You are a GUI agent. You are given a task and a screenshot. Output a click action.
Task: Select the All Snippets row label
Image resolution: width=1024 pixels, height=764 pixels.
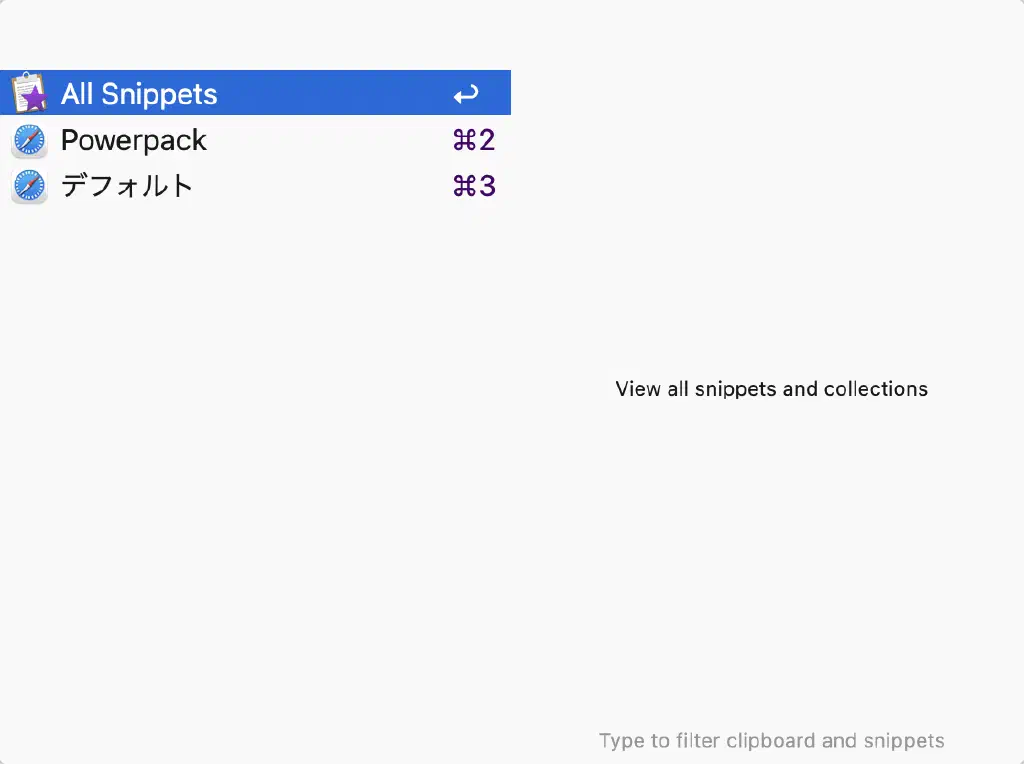pyautogui.click(x=138, y=94)
